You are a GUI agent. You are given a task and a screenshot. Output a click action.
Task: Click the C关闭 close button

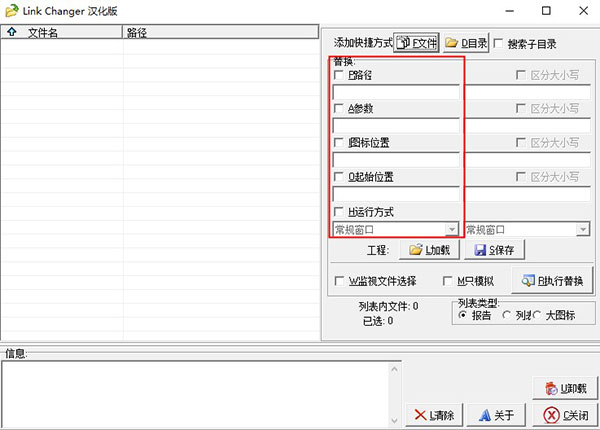click(x=564, y=415)
